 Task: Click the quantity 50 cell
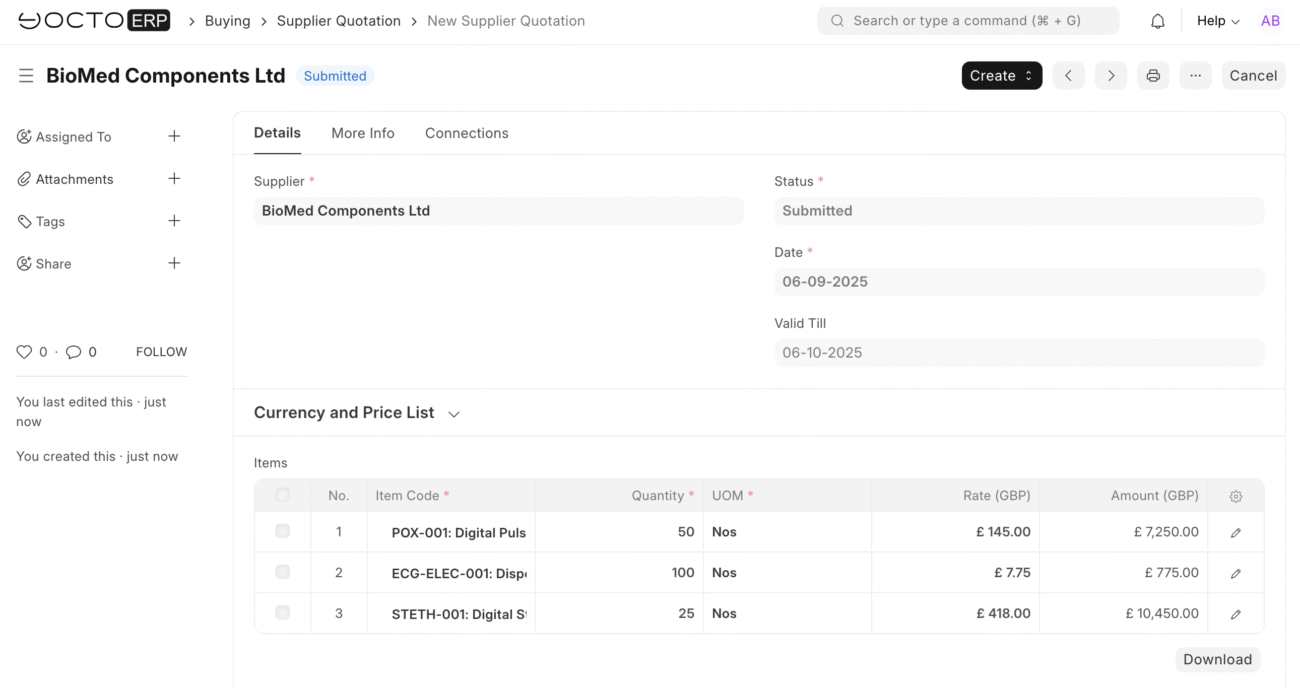tap(619, 533)
